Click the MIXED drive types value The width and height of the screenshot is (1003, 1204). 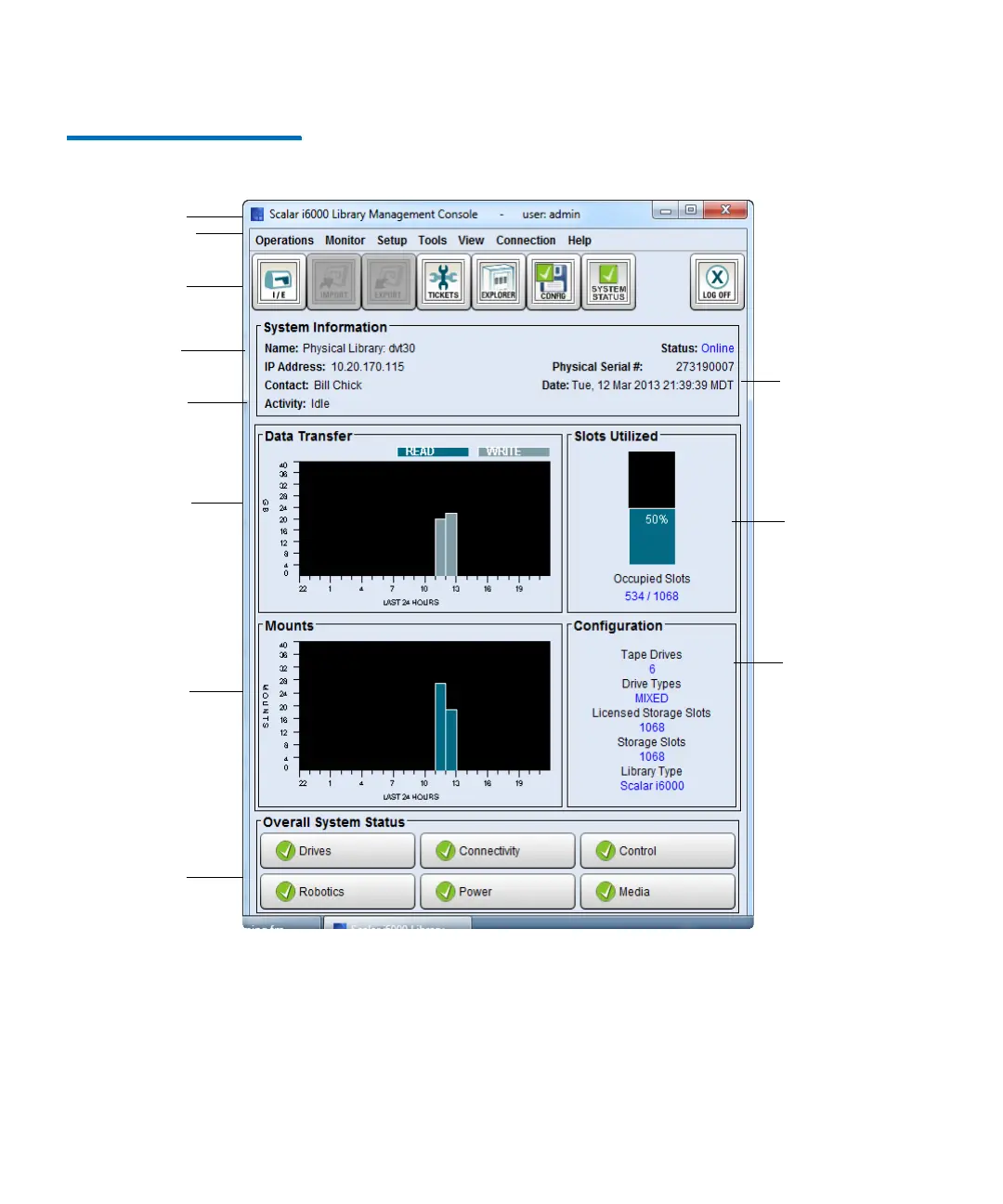click(651, 699)
